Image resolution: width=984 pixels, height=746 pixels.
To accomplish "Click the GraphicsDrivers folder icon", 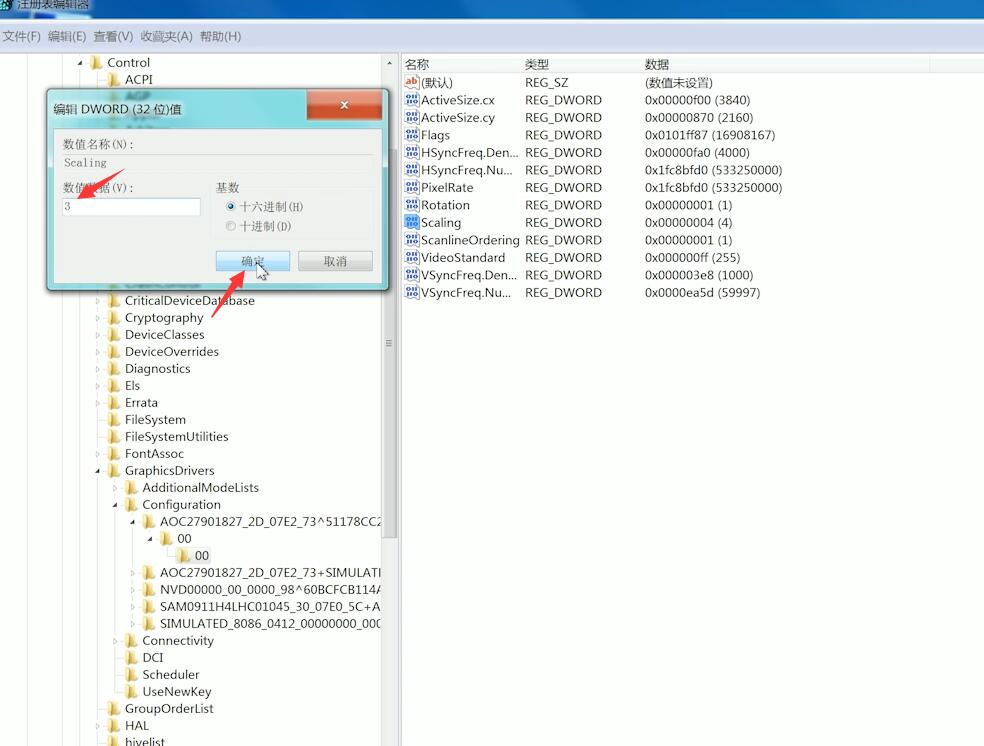I will [x=113, y=471].
